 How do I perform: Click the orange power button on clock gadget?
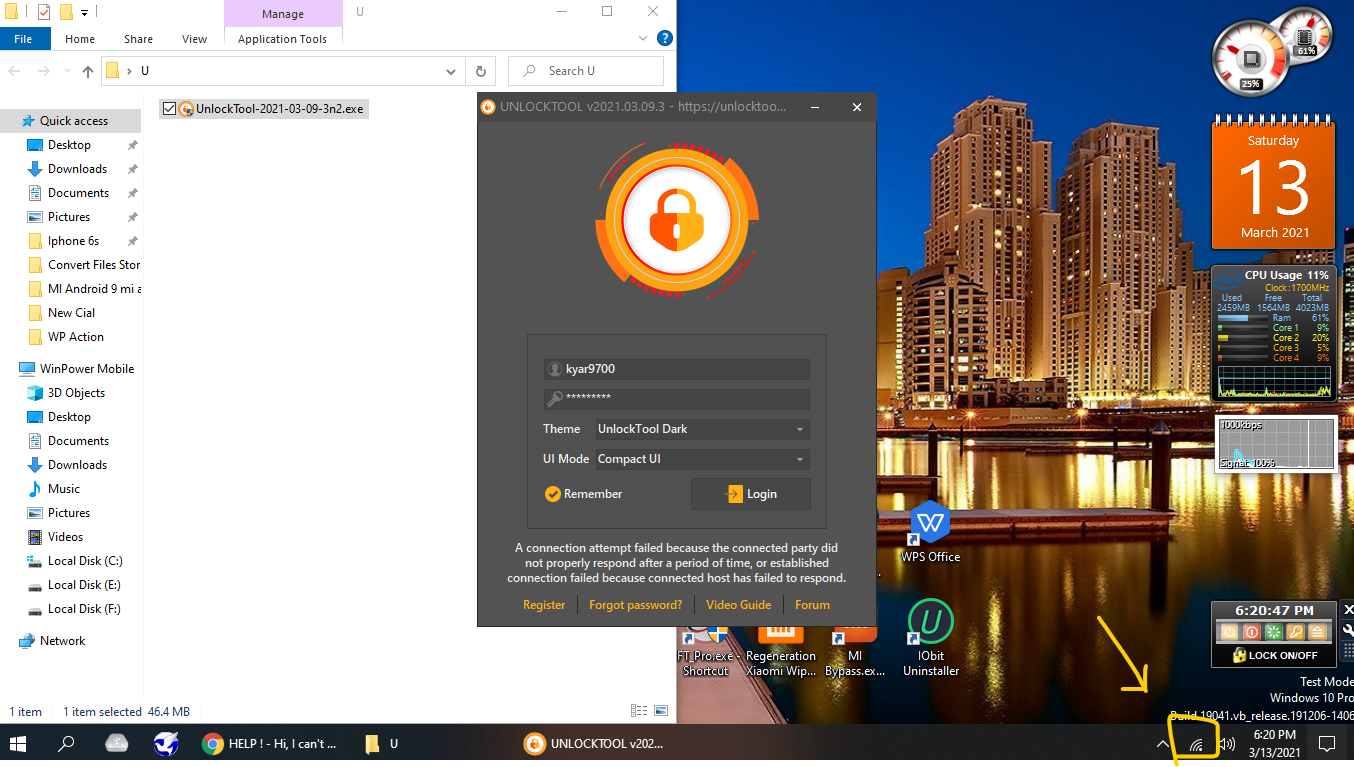click(x=1227, y=632)
